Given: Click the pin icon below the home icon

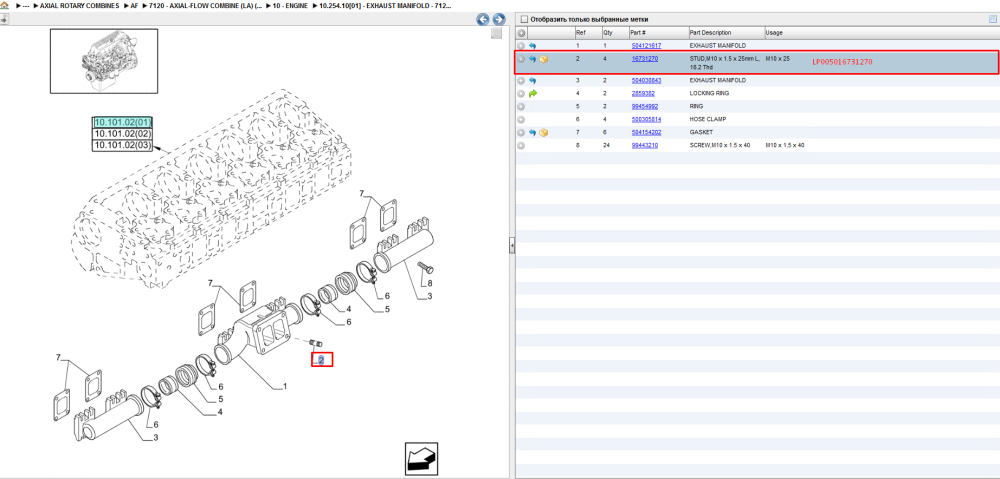Looking at the screenshot, I should click(4, 19).
